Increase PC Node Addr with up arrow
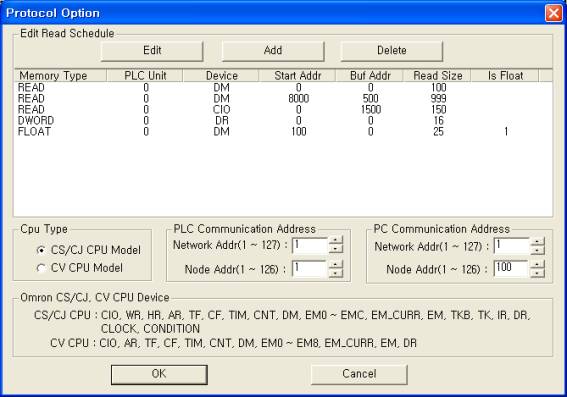The height and width of the screenshot is (397, 567). 537,264
